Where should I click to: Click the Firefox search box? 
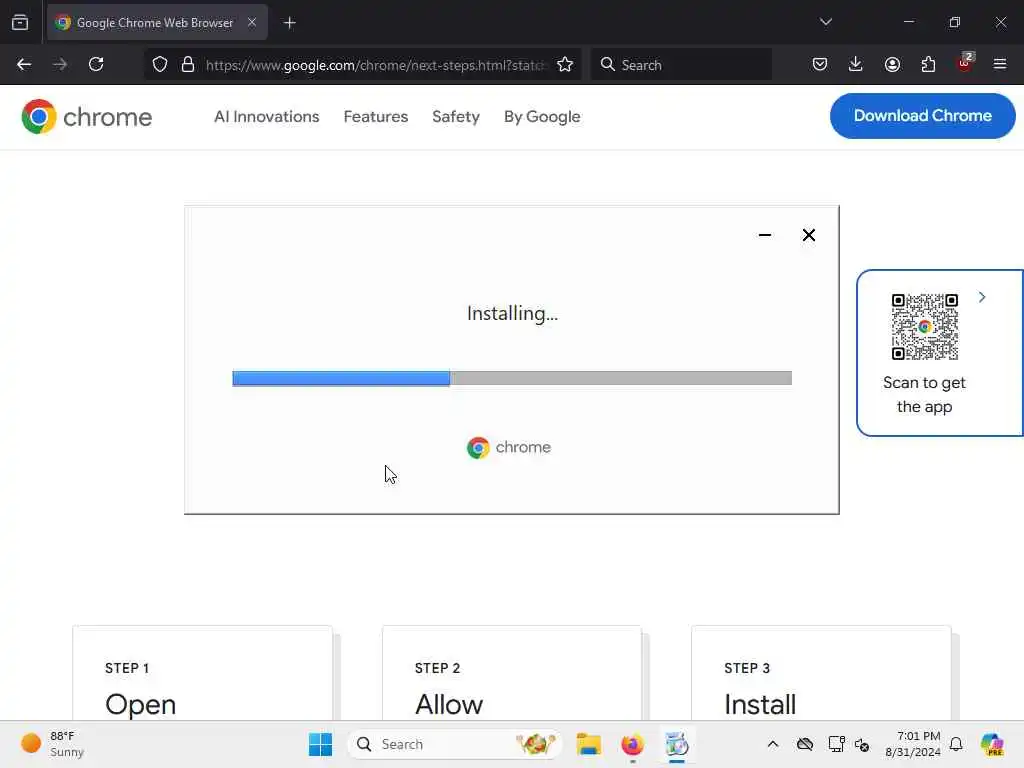[681, 65]
